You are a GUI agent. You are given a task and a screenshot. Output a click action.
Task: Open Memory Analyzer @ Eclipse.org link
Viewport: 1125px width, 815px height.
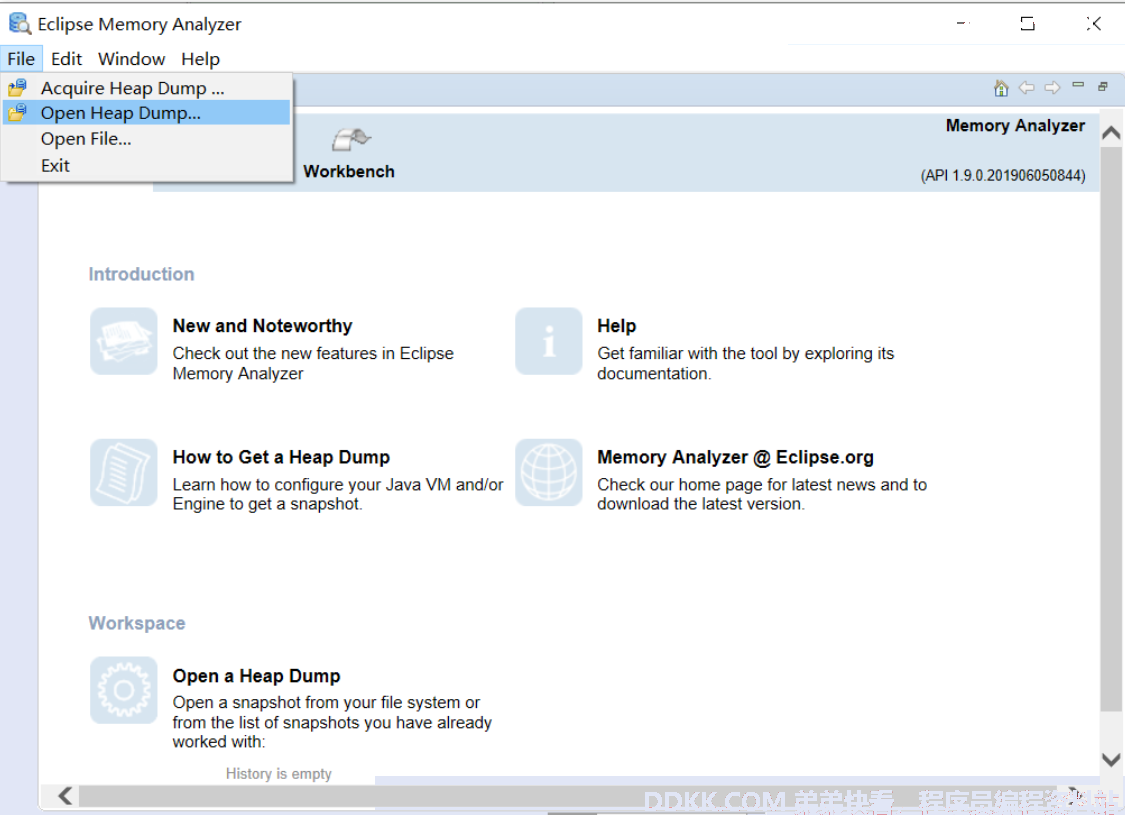(x=735, y=457)
